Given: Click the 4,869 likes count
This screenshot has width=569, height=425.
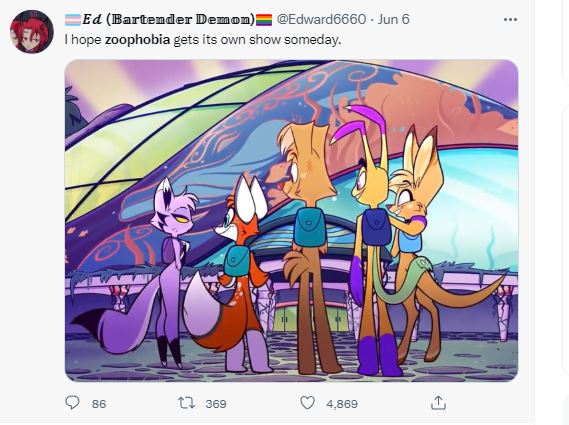Looking at the screenshot, I should coord(342,404).
